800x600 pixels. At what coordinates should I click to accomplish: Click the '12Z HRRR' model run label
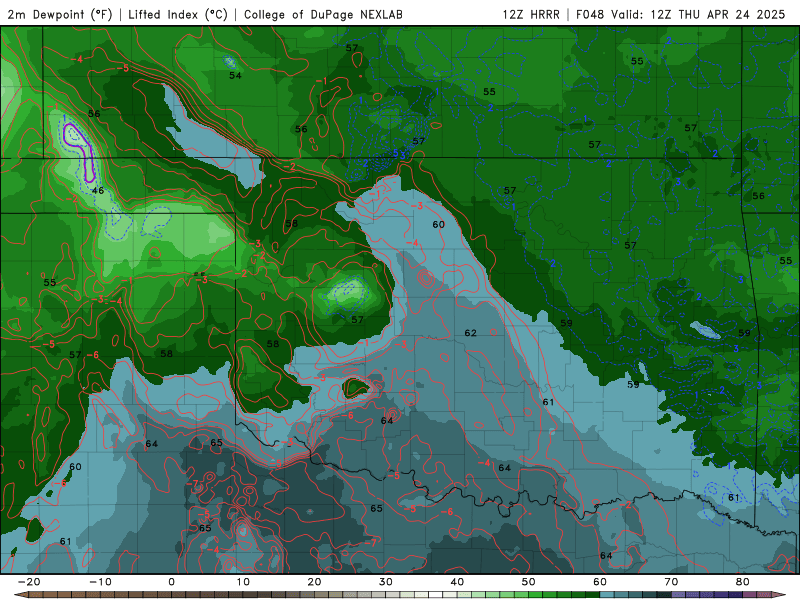pyautogui.click(x=531, y=15)
